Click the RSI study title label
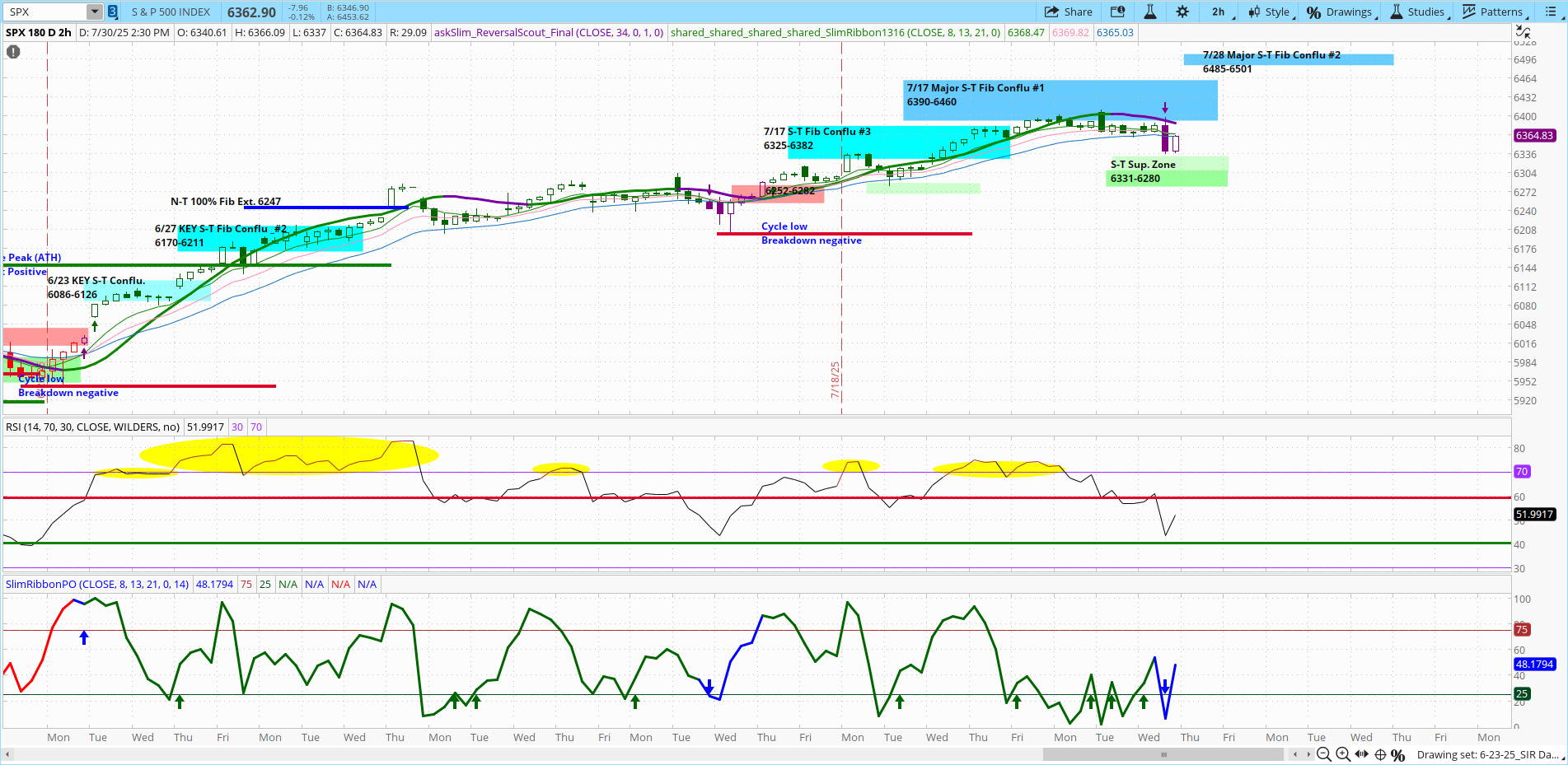1568x765 pixels. (x=92, y=427)
